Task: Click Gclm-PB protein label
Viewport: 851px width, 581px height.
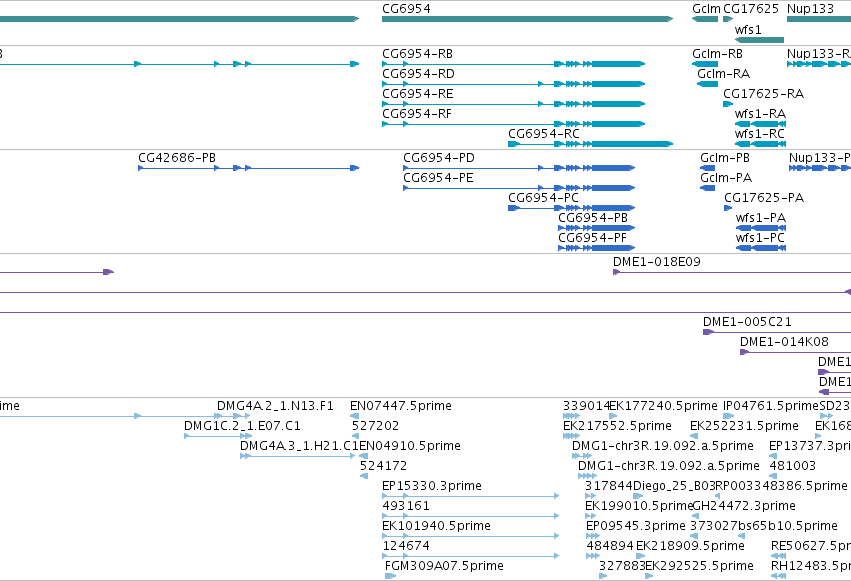Action: click(x=725, y=158)
